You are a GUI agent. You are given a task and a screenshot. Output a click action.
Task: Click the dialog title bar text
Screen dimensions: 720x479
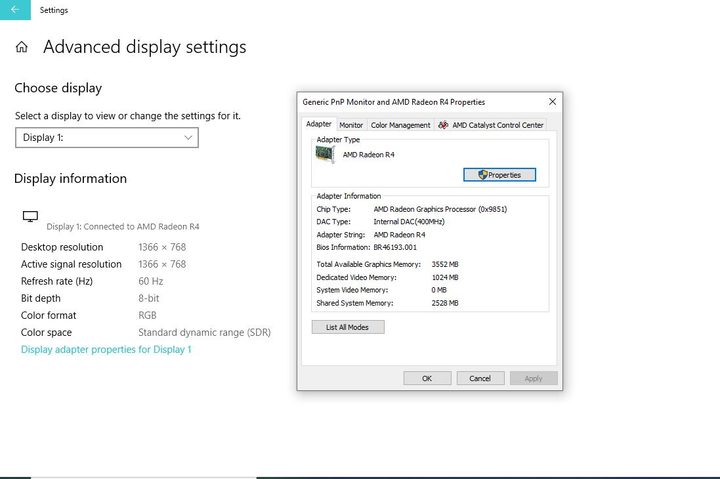(x=394, y=102)
